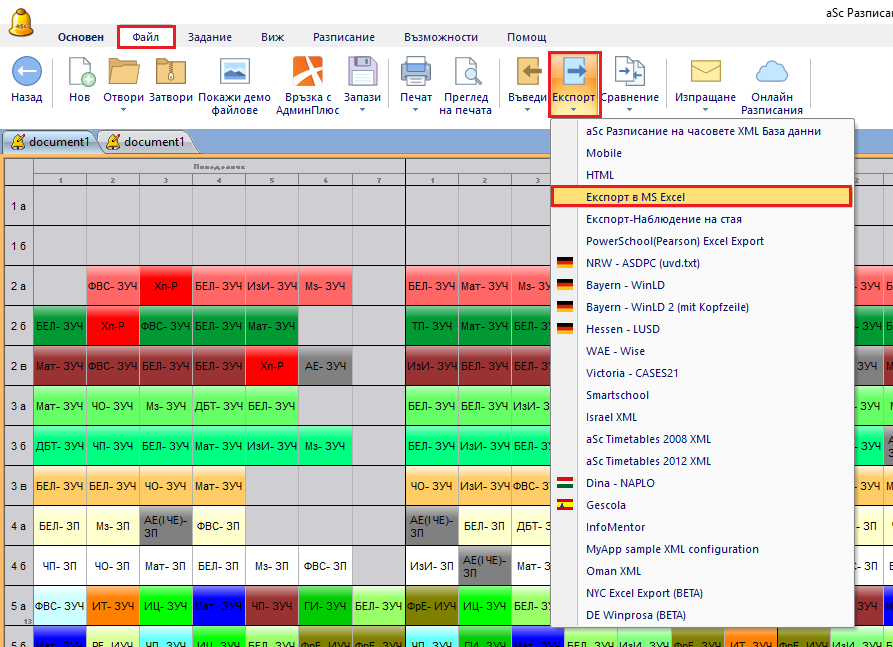Switch to the Разписание ribbon tab

tap(343, 37)
